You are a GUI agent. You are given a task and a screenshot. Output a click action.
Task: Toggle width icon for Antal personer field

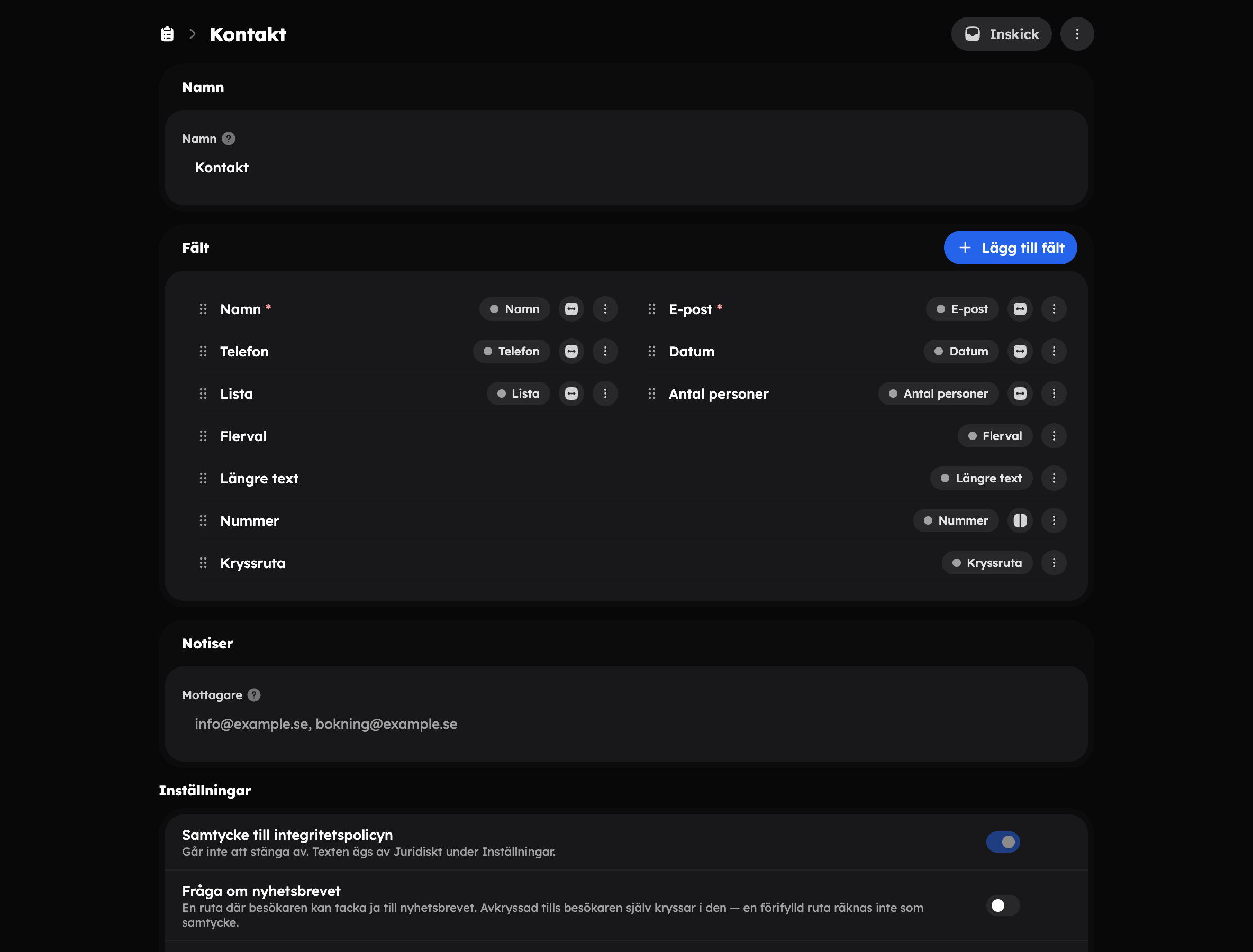pos(1020,394)
